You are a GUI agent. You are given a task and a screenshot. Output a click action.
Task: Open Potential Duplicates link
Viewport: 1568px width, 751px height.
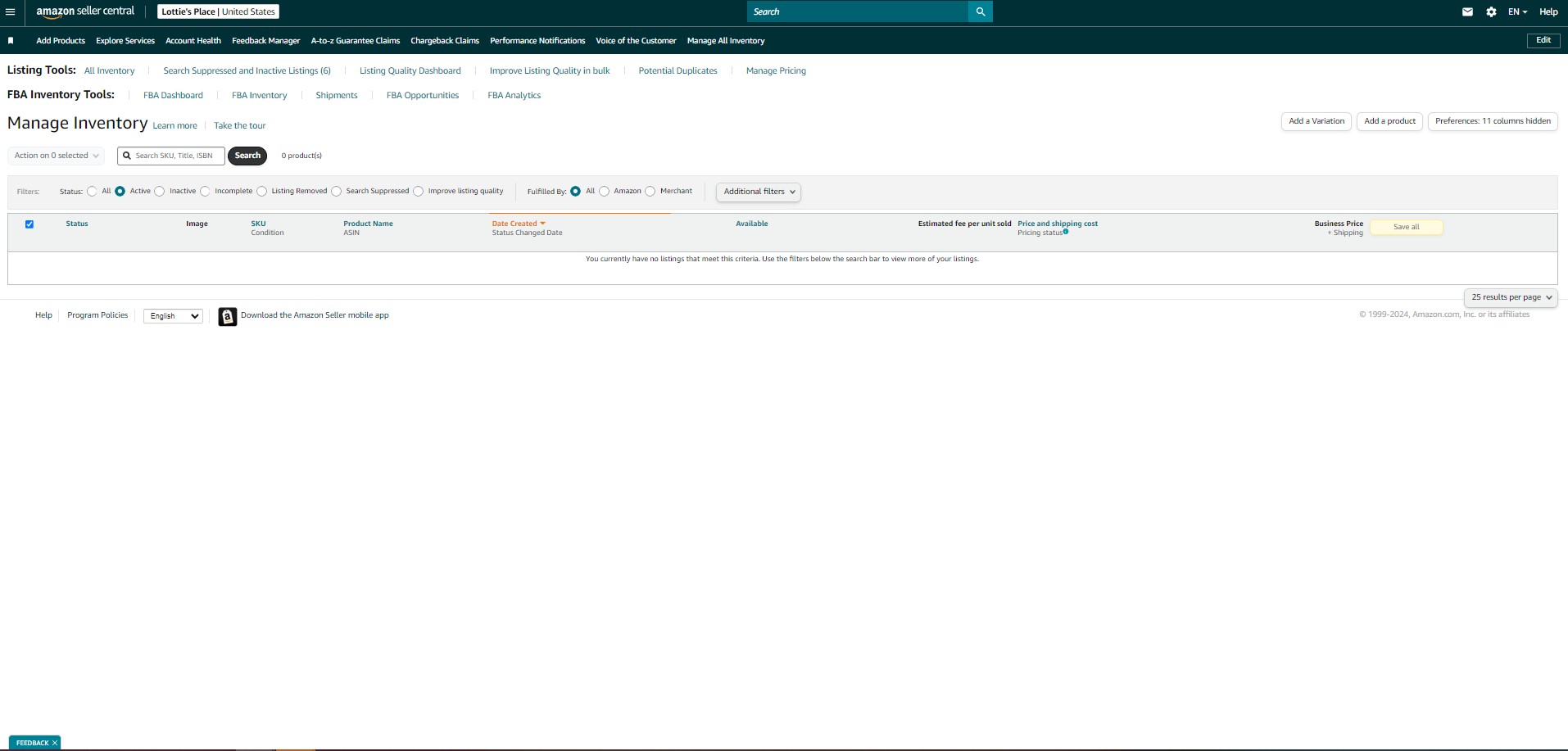678,71
